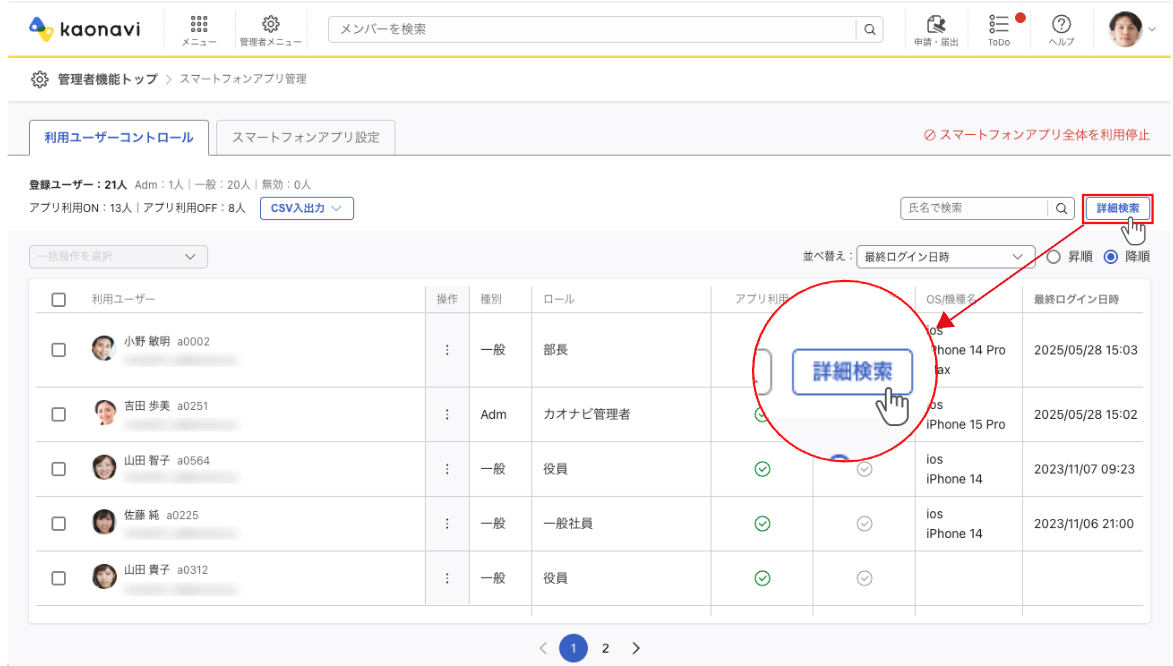This screenshot has height=666, width=1173.
Task: Open the 最終ログイン日時 sort dropdown
Action: tap(945, 257)
